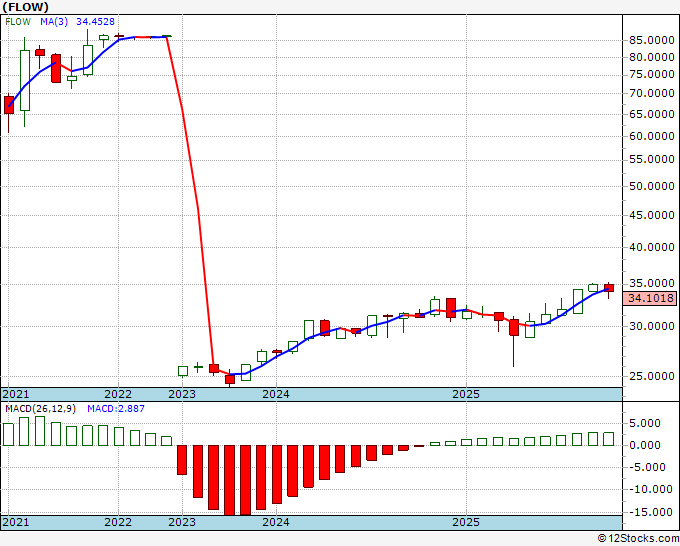Click the 45.0000 price axis label
The width and height of the screenshot is (680, 546).
(x=651, y=215)
